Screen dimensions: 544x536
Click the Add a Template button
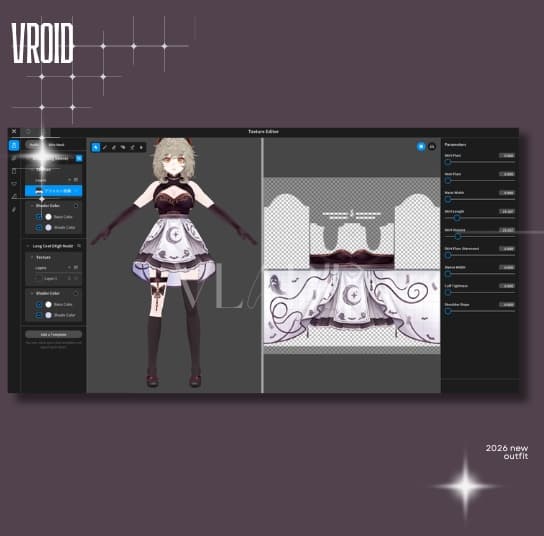click(54, 334)
